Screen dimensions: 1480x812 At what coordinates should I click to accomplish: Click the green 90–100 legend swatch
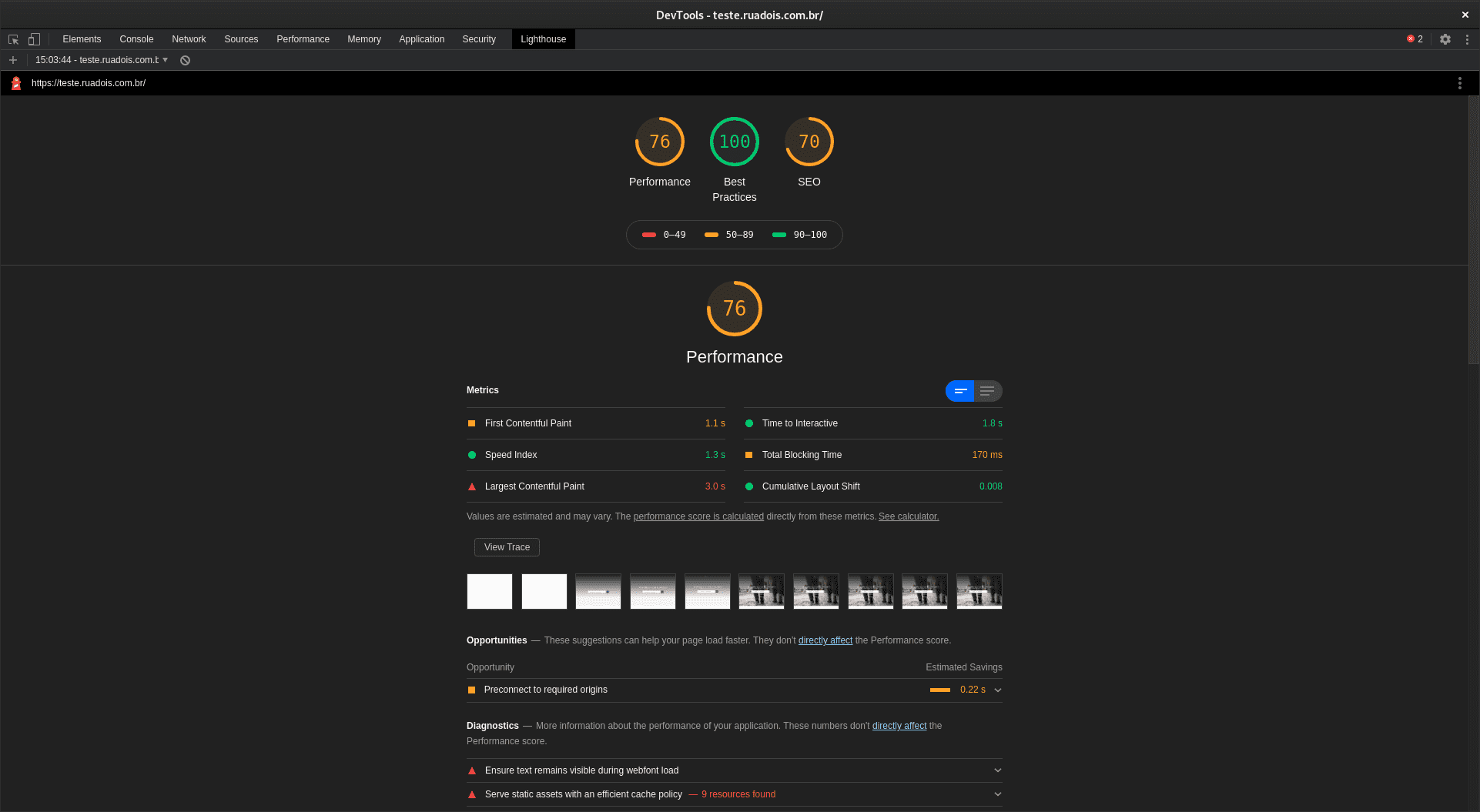click(x=779, y=235)
